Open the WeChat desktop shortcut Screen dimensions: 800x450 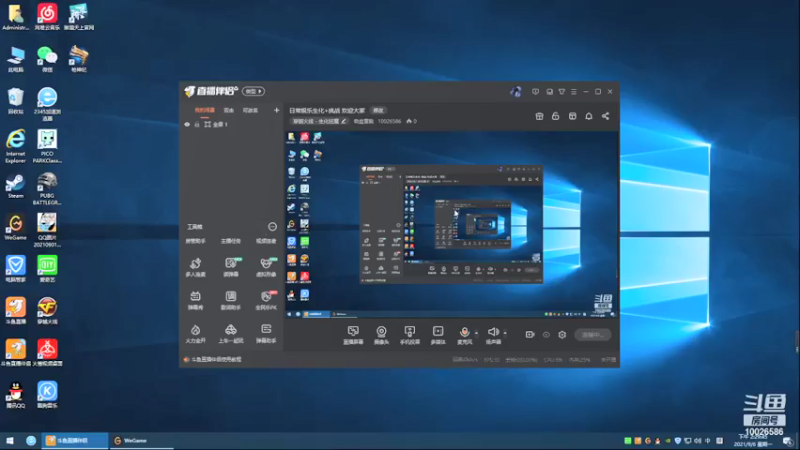[47, 59]
